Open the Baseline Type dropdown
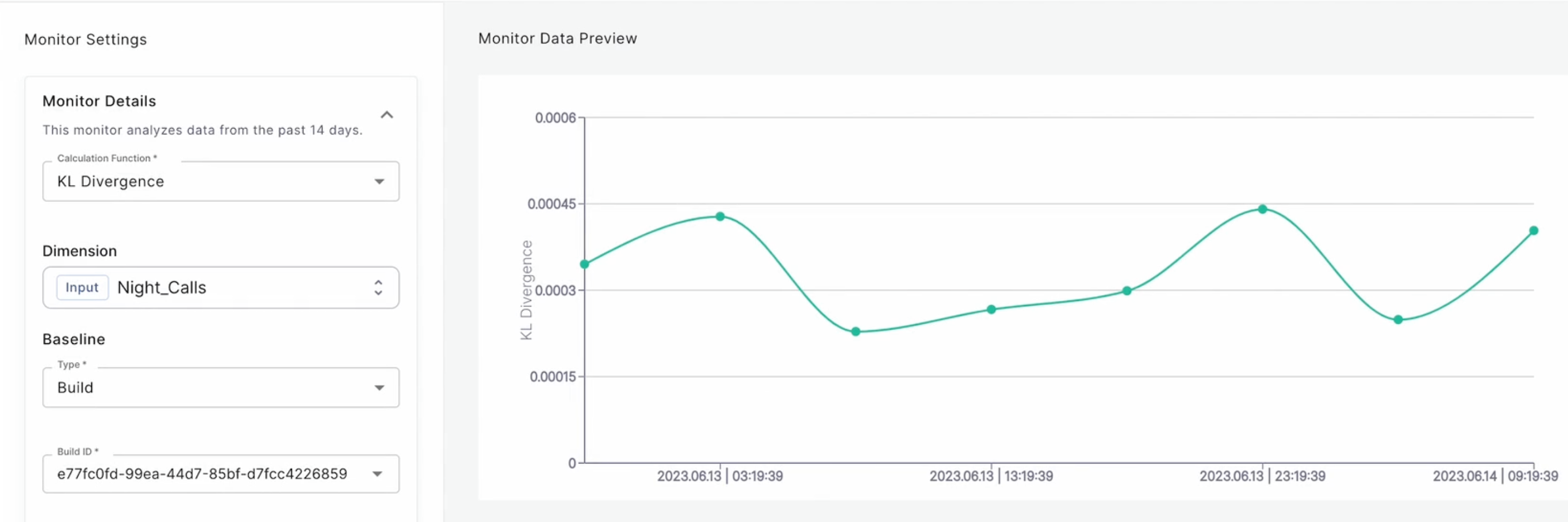 380,388
